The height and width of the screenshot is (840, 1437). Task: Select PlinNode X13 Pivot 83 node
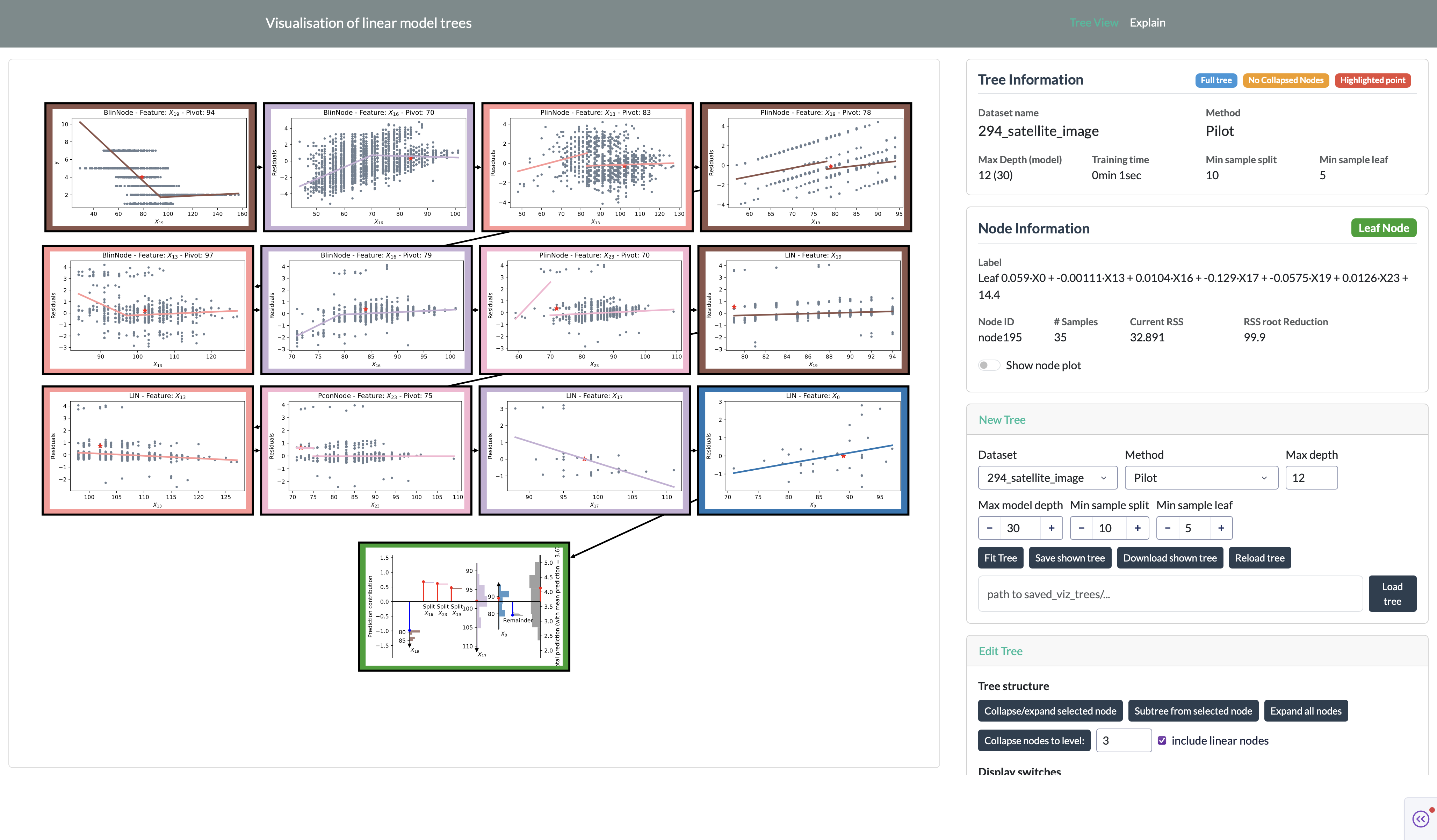pos(587,167)
